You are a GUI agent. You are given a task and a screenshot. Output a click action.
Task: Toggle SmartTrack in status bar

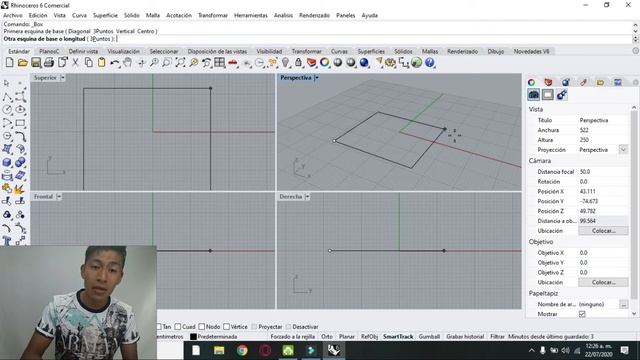[x=398, y=336]
